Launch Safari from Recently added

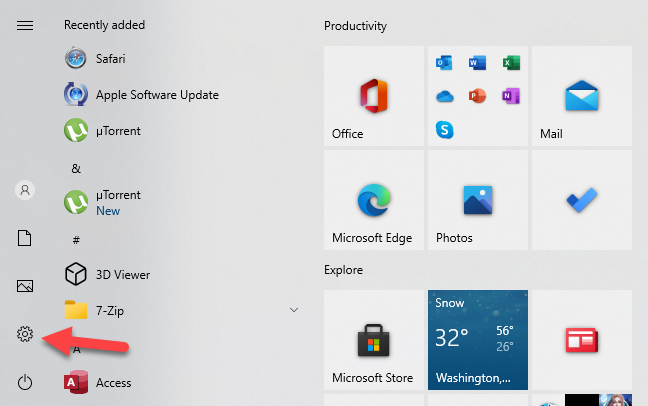pyautogui.click(x=110, y=59)
